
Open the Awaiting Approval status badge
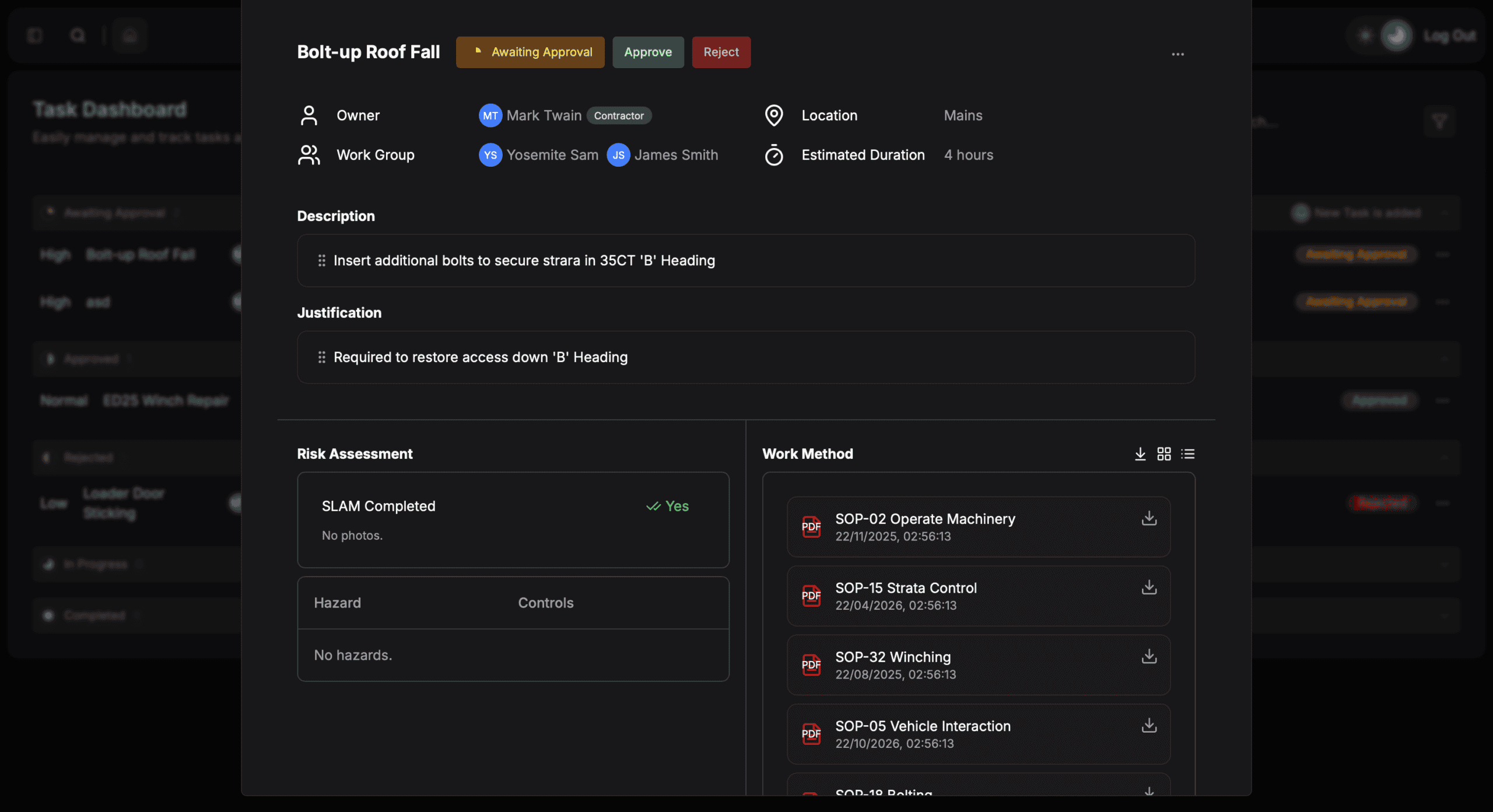[530, 52]
